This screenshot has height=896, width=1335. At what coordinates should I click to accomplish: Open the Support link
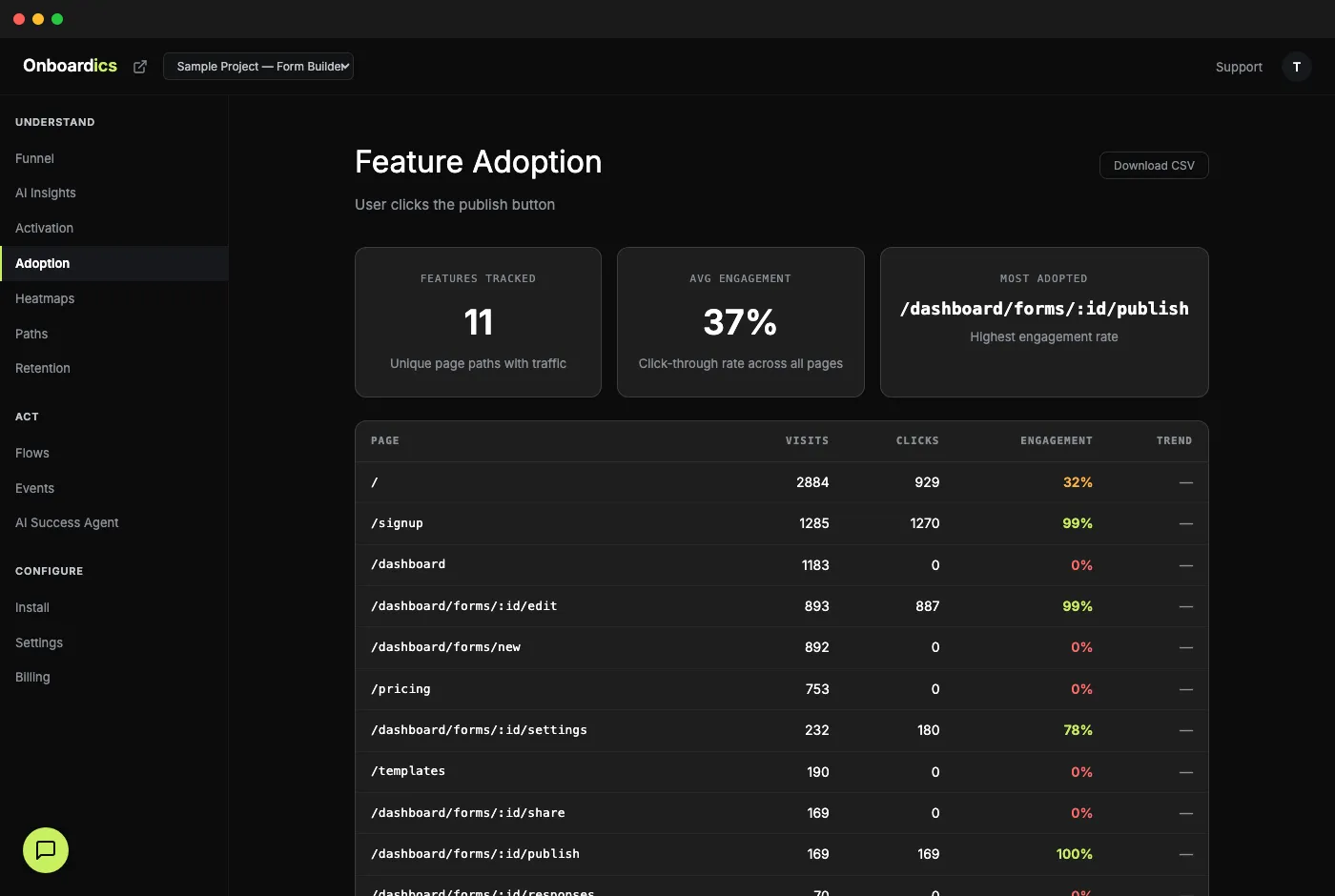tap(1238, 67)
